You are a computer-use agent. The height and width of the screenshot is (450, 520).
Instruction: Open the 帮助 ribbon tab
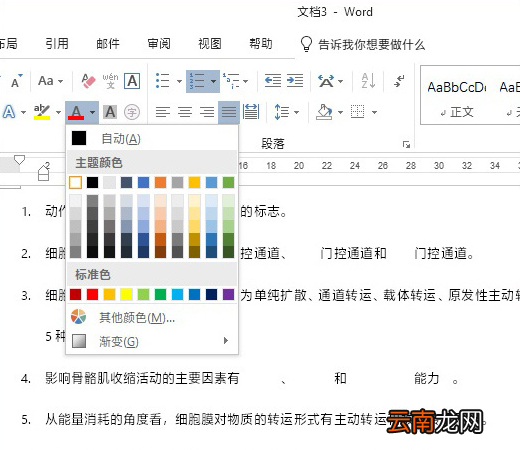click(x=261, y=44)
